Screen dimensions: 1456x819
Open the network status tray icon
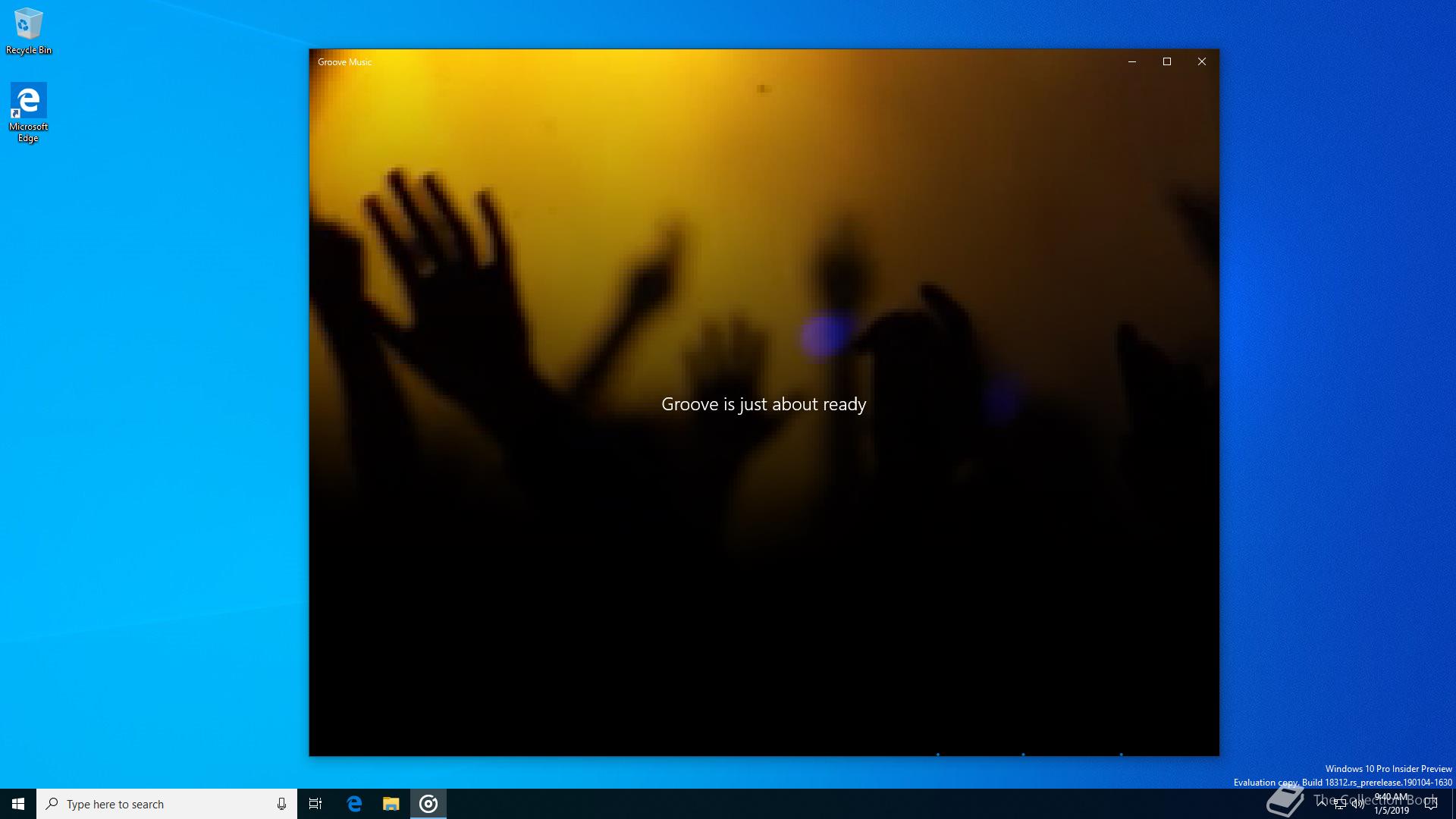coord(1340,804)
